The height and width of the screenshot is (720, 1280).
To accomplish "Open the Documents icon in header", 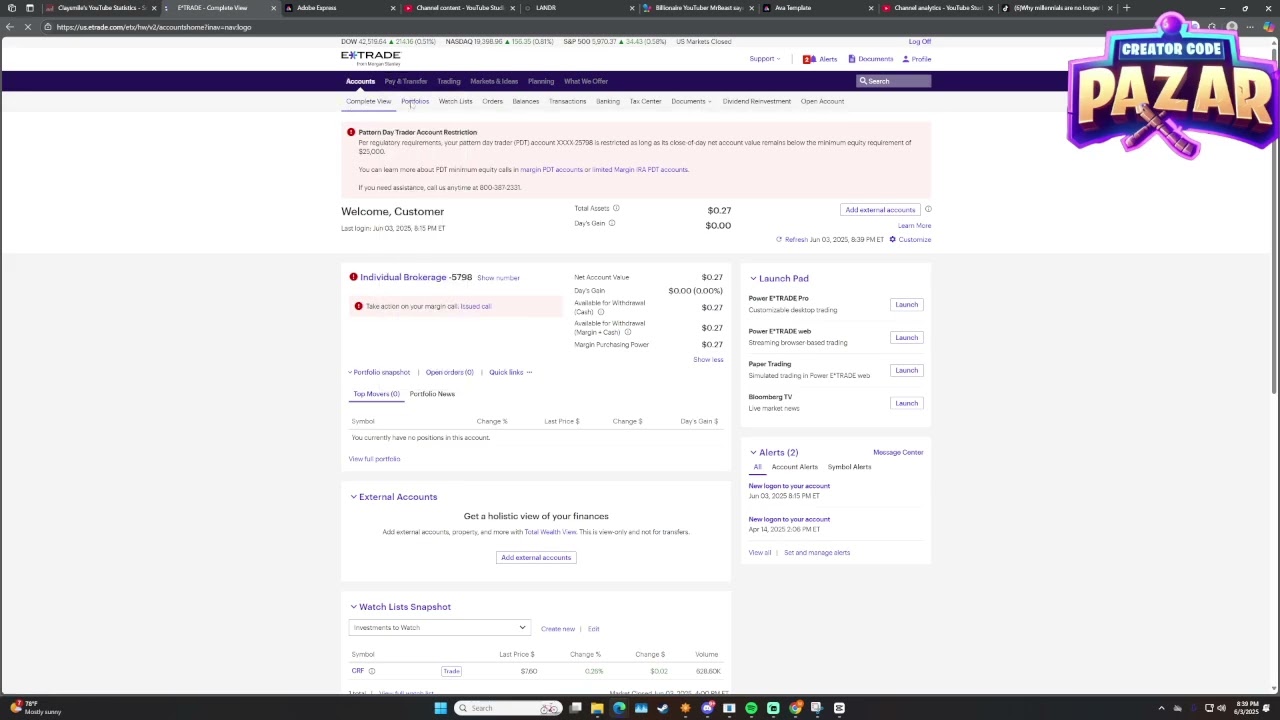I will tap(852, 59).
